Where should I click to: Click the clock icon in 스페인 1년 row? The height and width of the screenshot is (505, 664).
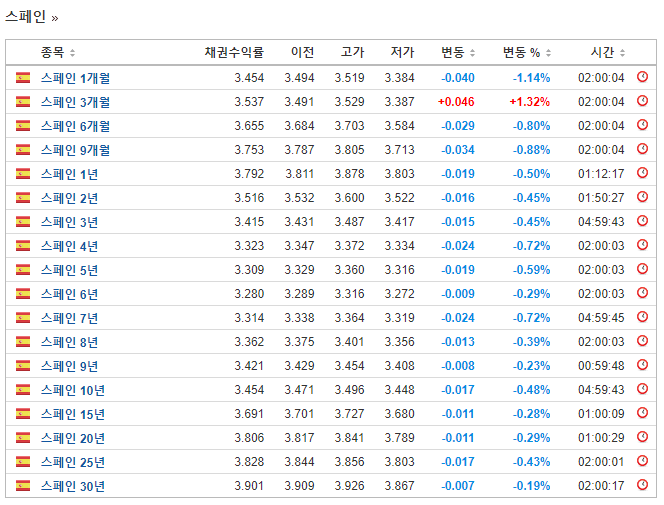tap(642, 173)
